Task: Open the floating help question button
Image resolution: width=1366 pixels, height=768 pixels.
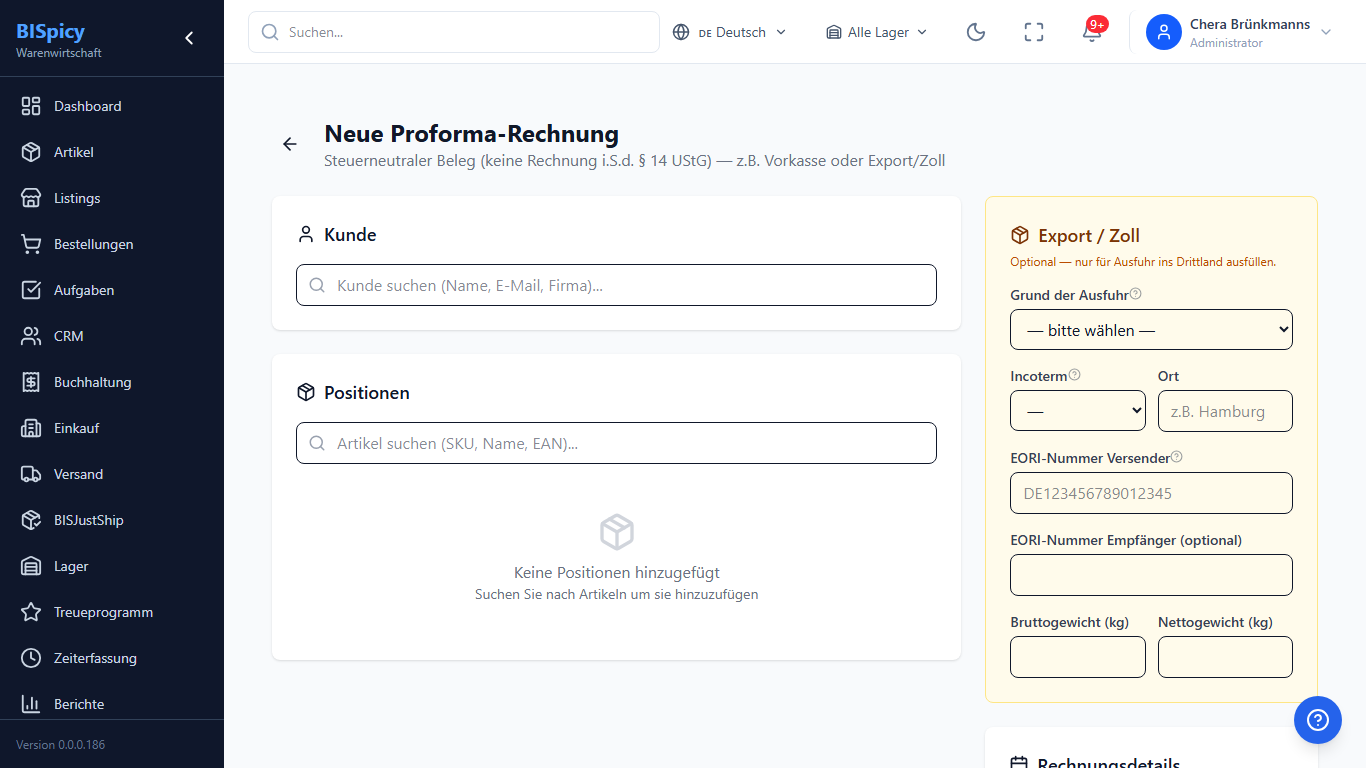Action: click(x=1318, y=720)
